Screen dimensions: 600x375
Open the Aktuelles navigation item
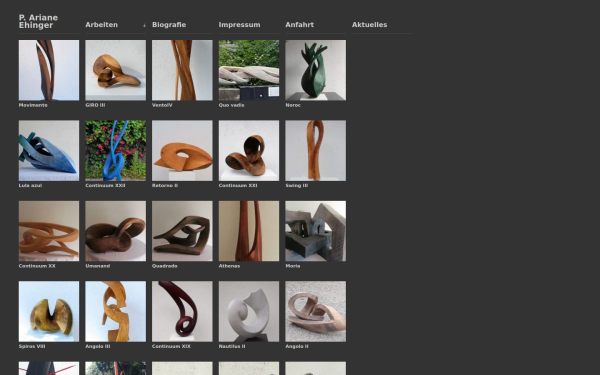click(369, 25)
